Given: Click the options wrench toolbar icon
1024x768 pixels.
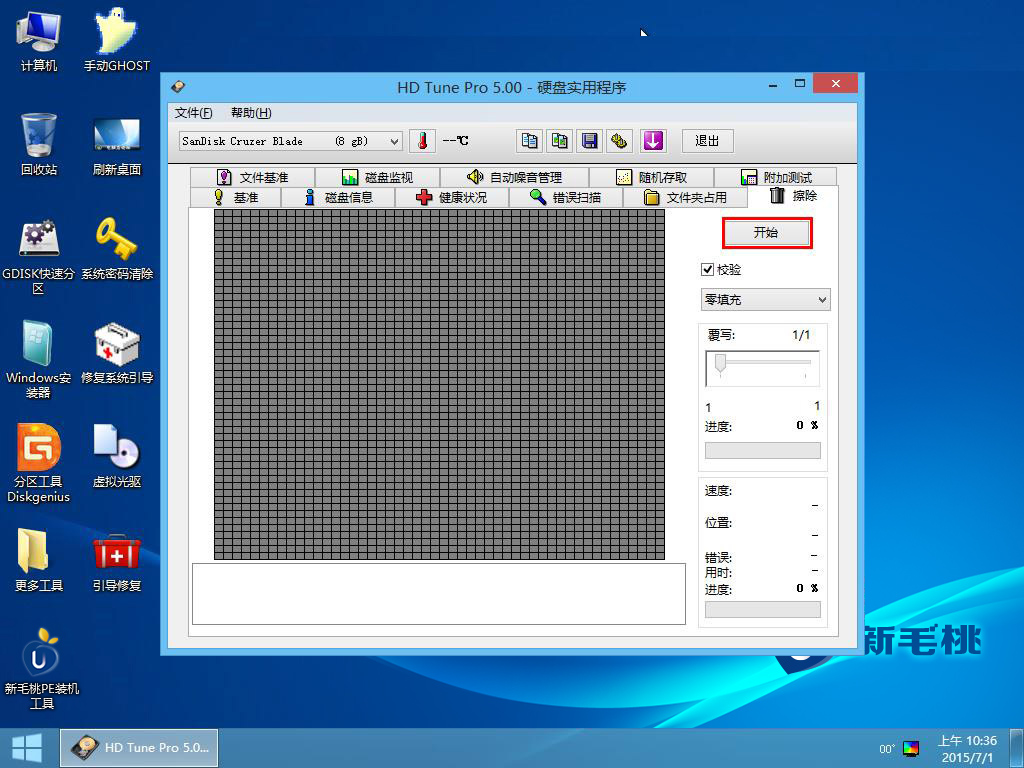Looking at the screenshot, I should [620, 141].
